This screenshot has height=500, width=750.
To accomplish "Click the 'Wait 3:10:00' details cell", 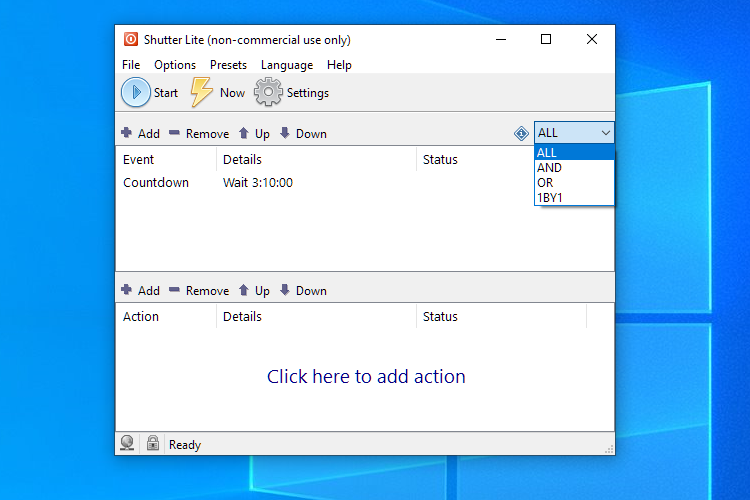I will [x=258, y=183].
